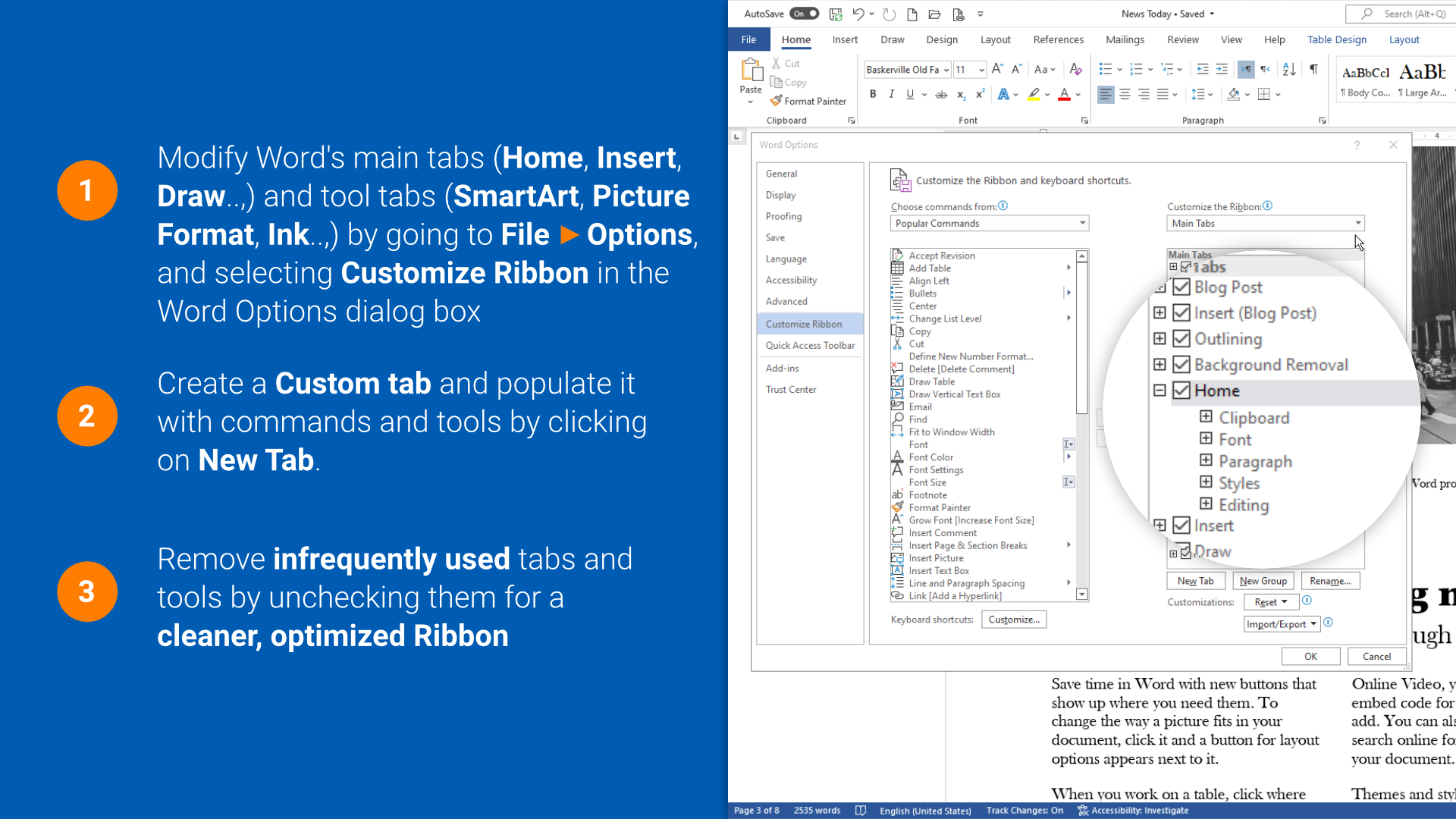The width and height of the screenshot is (1456, 819).
Task: Click the Bold formatting icon
Action: pyautogui.click(x=873, y=95)
